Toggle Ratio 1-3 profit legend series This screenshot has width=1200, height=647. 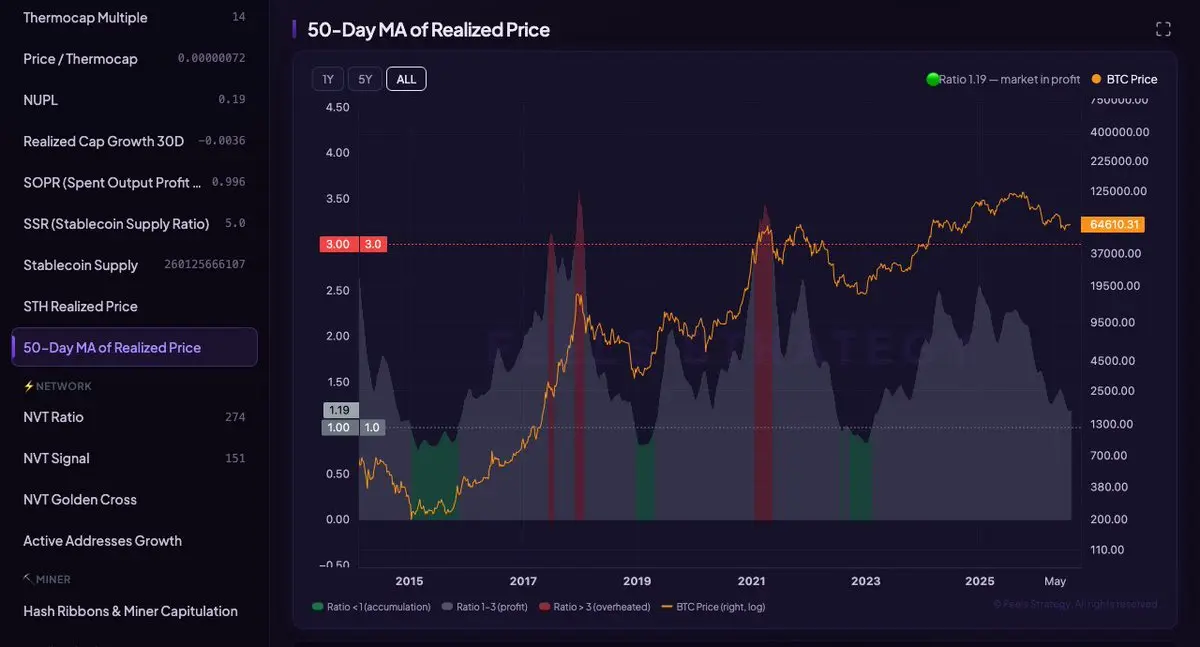click(x=491, y=607)
